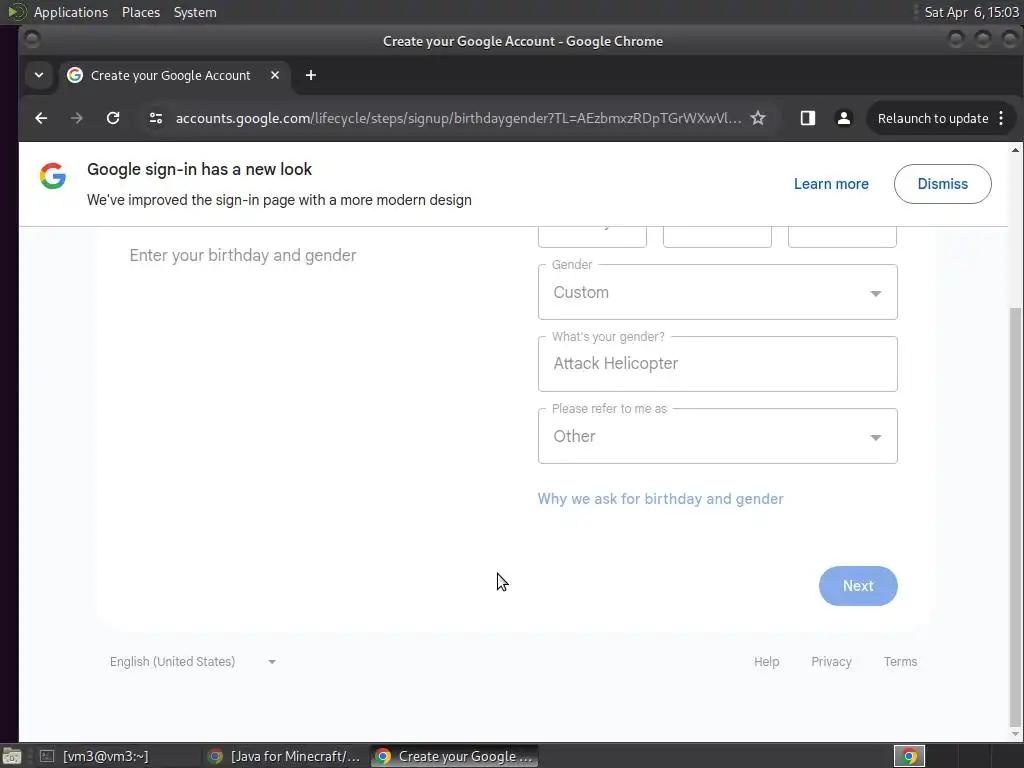
Task: Open the Terms link
Action: tap(901, 662)
